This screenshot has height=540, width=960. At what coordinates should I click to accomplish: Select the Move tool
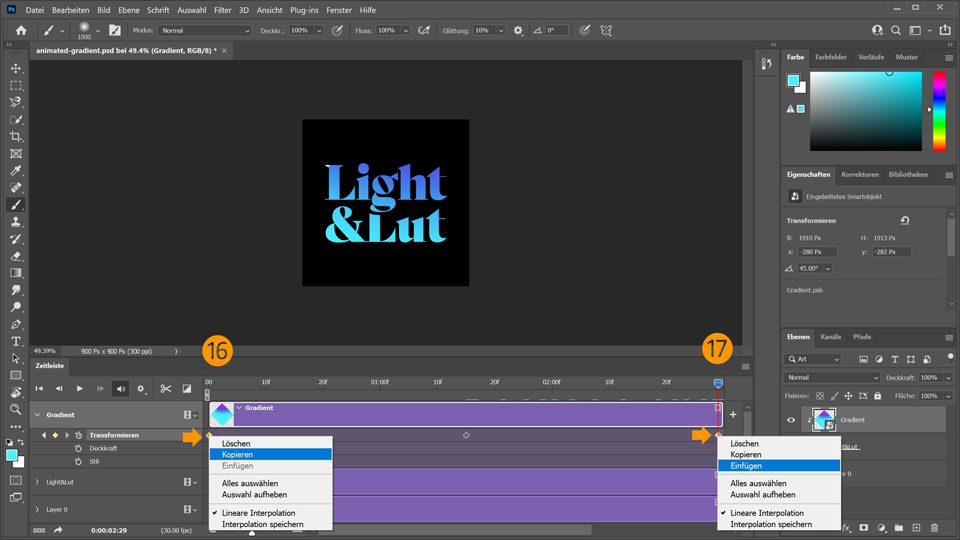16,68
